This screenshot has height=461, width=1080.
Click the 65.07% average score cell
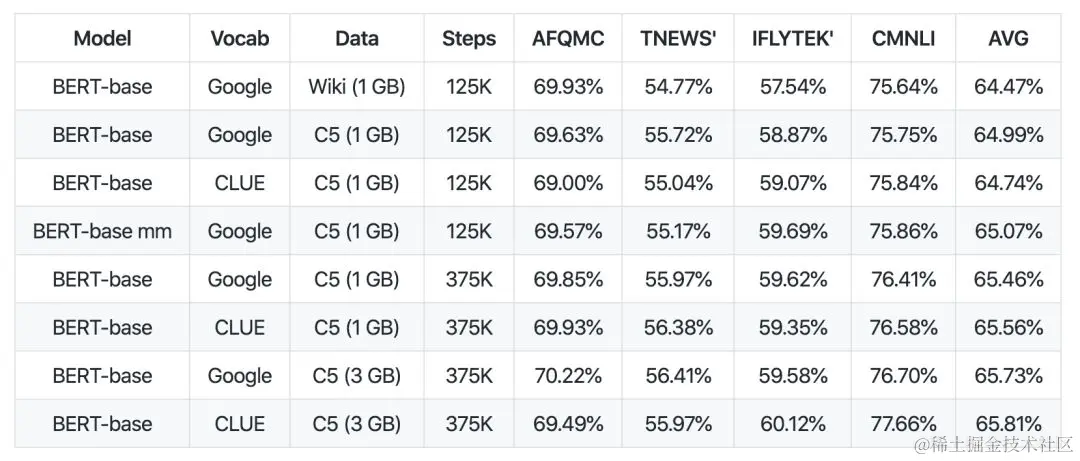(1008, 232)
